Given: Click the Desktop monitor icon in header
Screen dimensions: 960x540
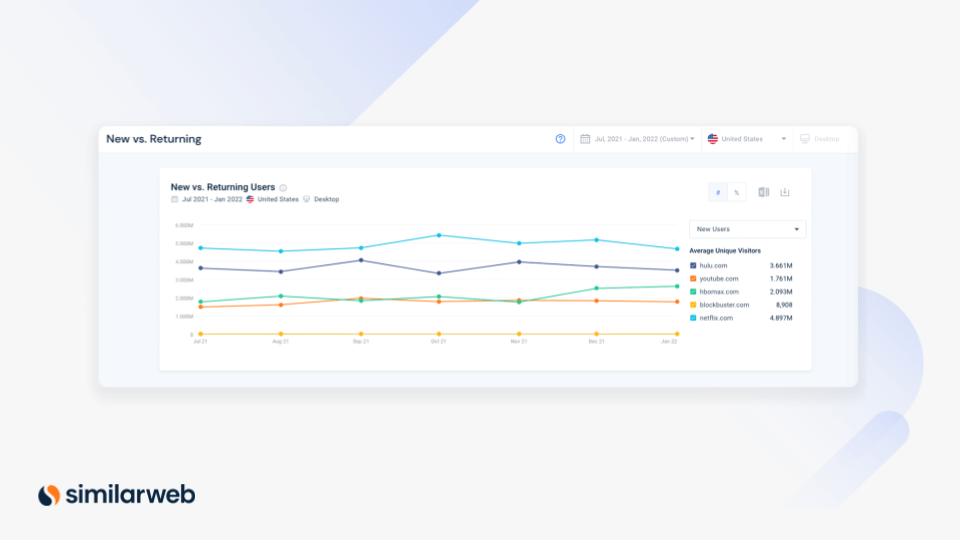Looking at the screenshot, I should (x=805, y=139).
